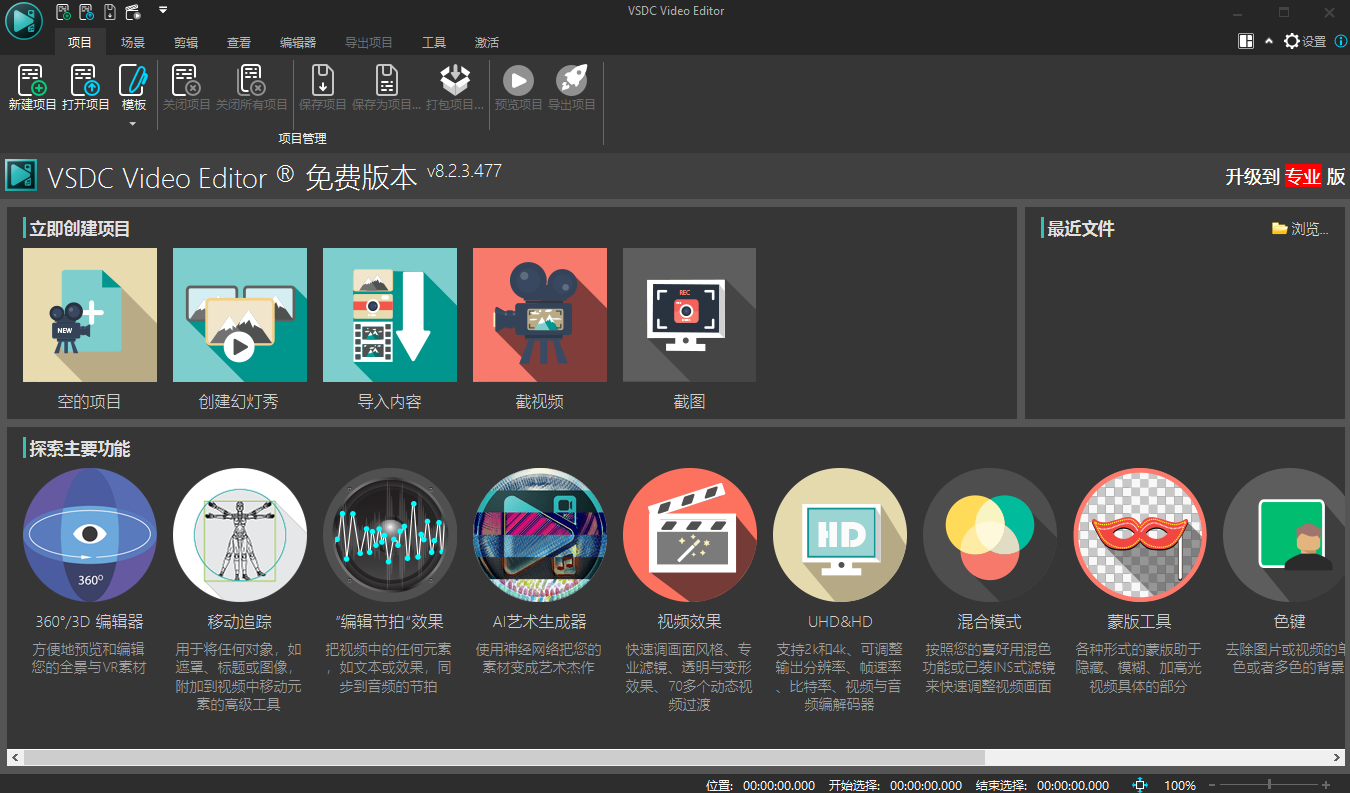Collapse the ribbon with the up chevron

[1269, 41]
